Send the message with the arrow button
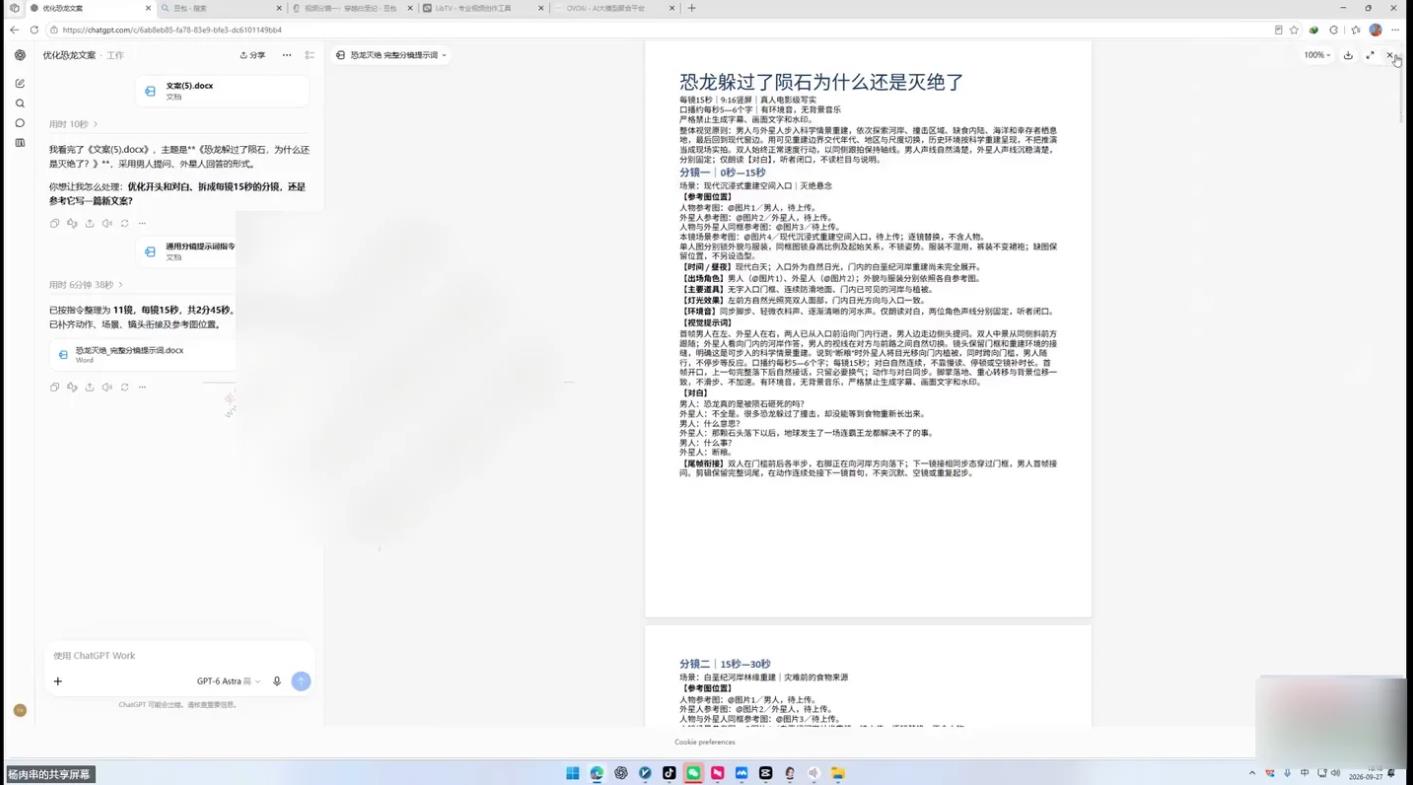 tap(301, 681)
